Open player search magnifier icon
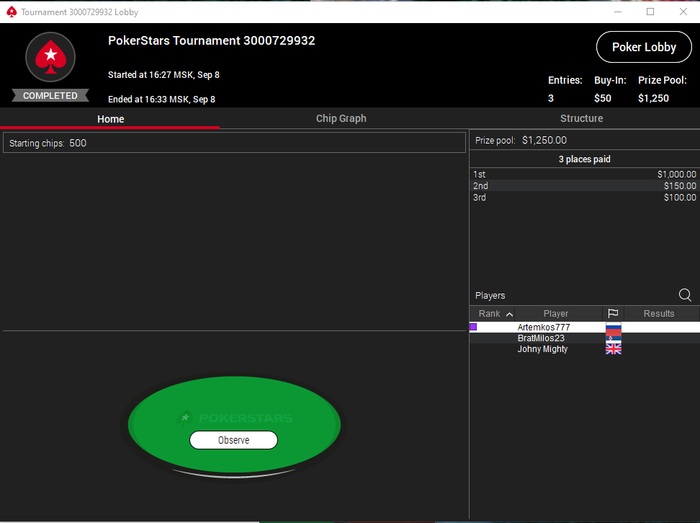The width and height of the screenshot is (700, 523). [x=685, y=295]
